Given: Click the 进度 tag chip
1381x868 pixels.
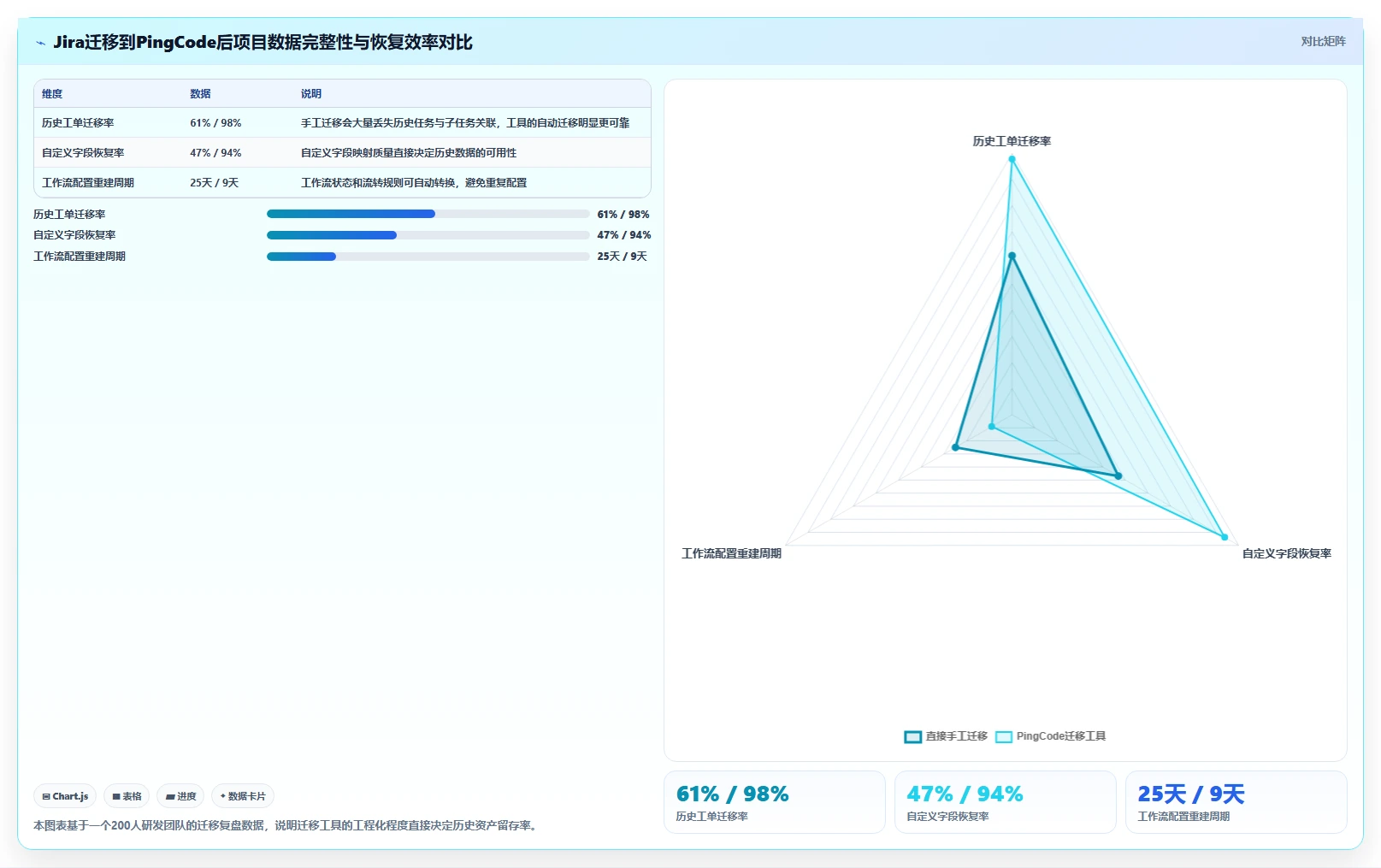Looking at the screenshot, I should click(180, 796).
